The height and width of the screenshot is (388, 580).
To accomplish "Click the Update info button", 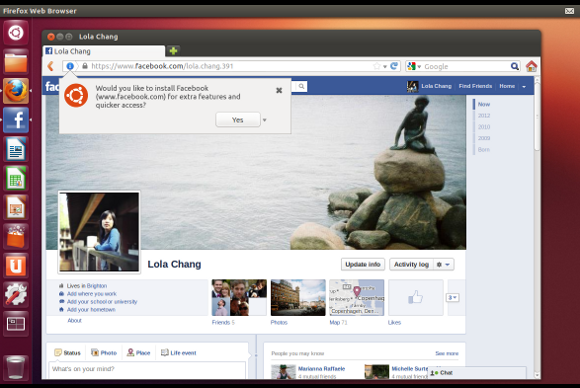I will [363, 264].
